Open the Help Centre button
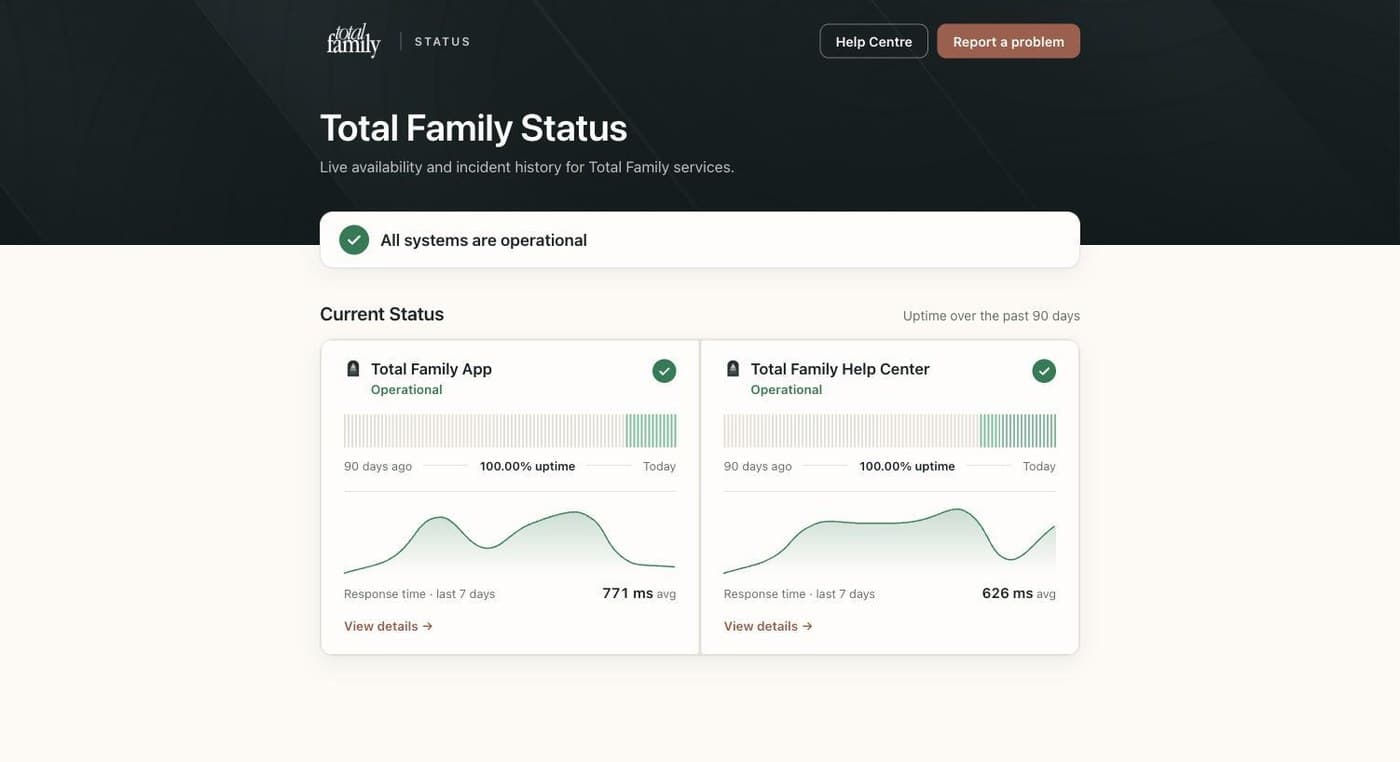This screenshot has width=1400, height=762. click(874, 41)
